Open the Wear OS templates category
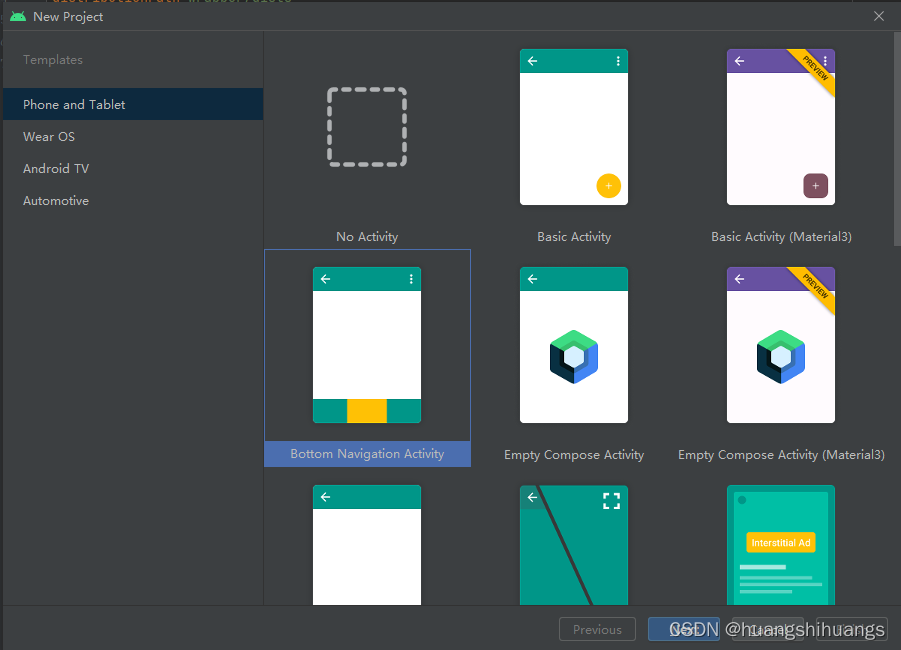 point(46,136)
